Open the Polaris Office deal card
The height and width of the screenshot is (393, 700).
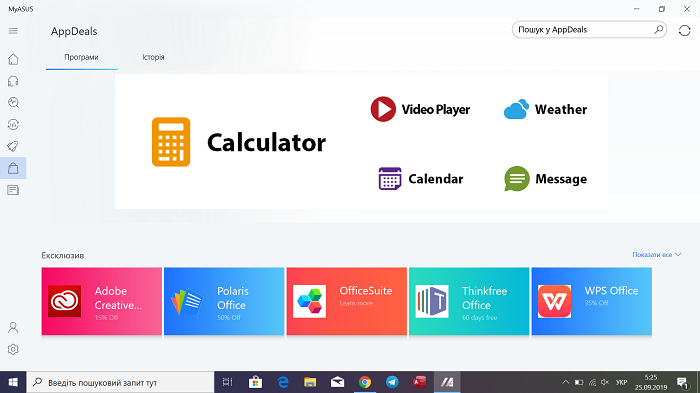[224, 301]
